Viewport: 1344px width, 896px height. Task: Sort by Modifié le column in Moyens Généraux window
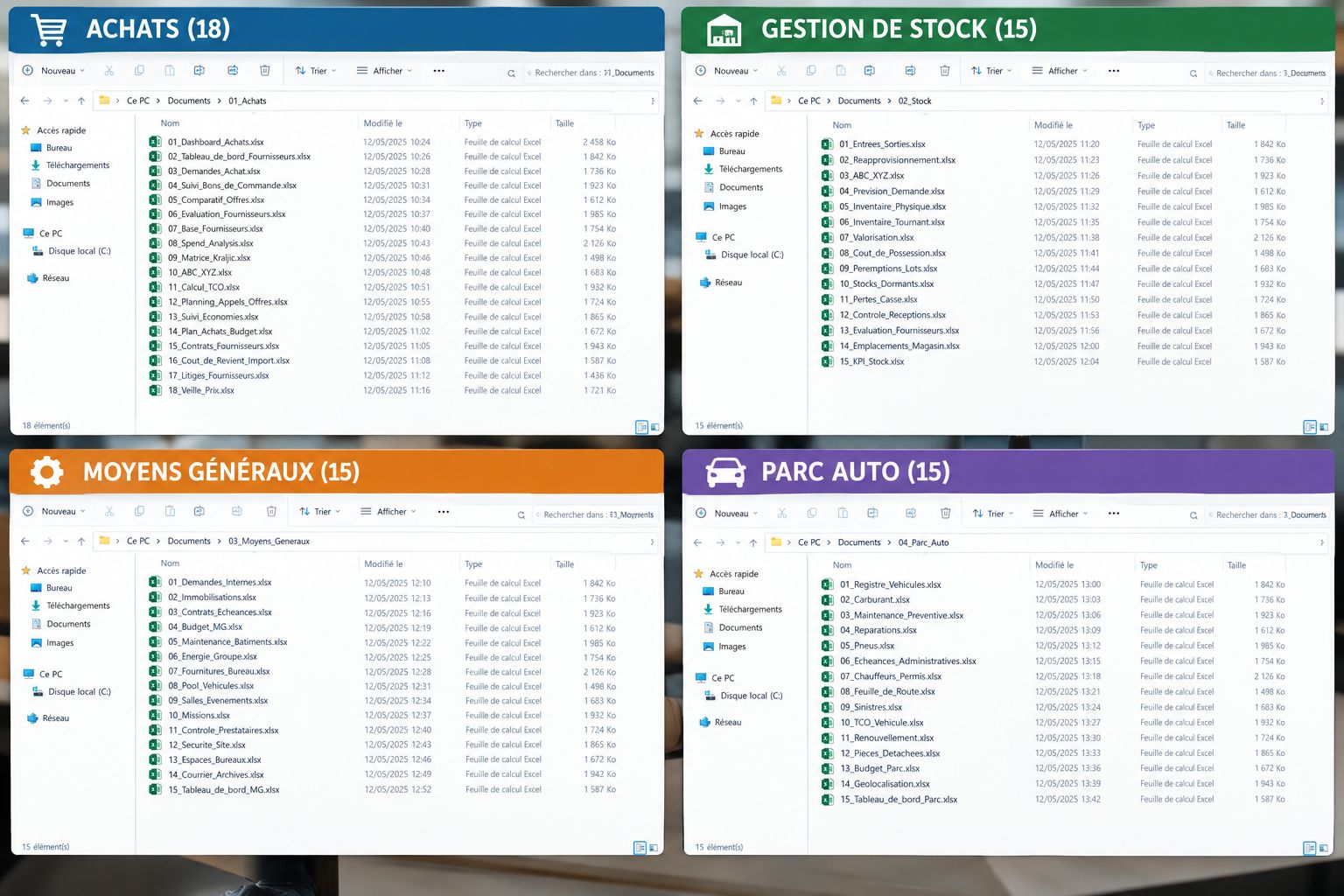click(383, 564)
